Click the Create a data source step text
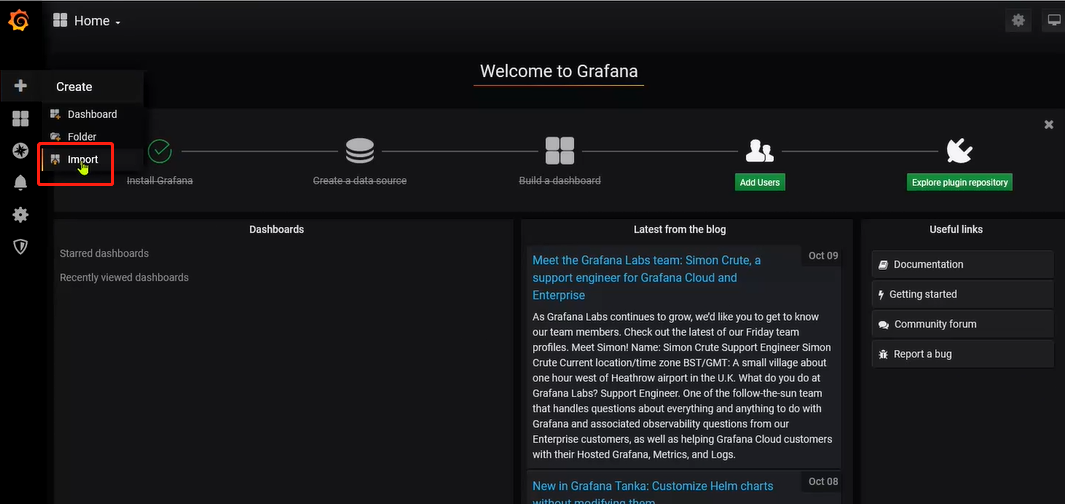1065x504 pixels. click(x=359, y=181)
